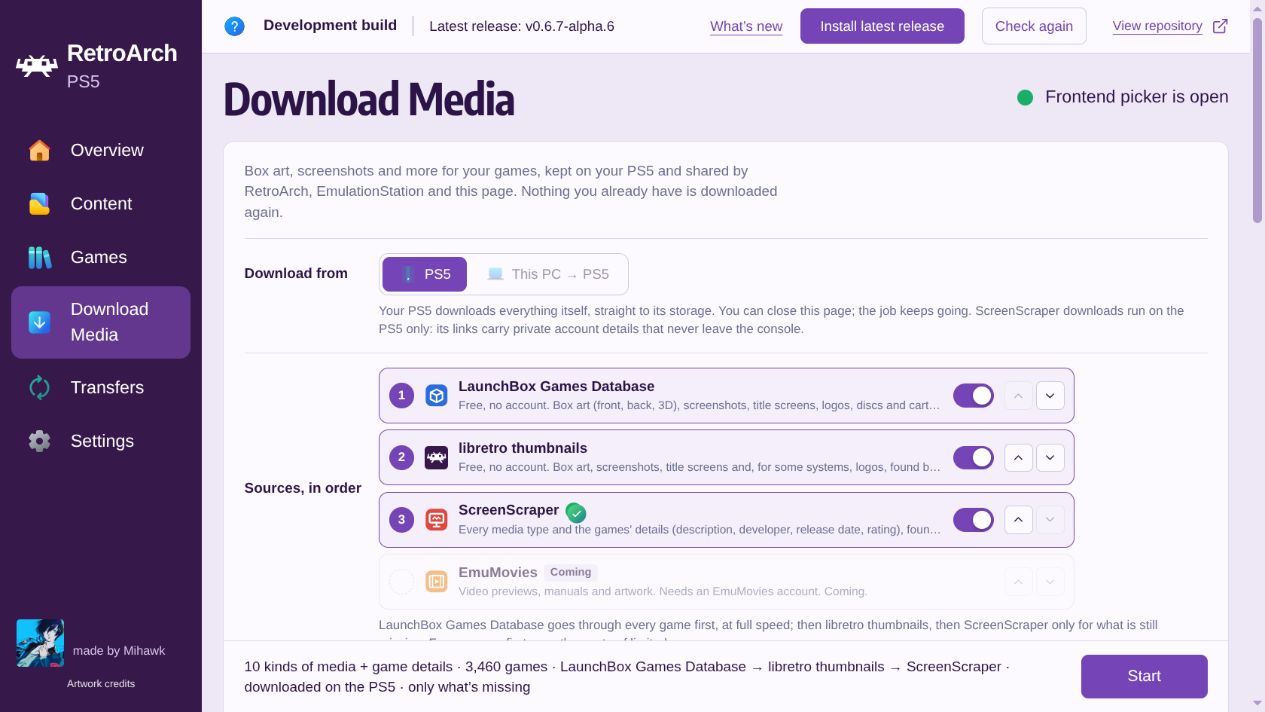The height and width of the screenshot is (712, 1265).
Task: Click the empty EmuMovies enable circle
Action: 402,582
